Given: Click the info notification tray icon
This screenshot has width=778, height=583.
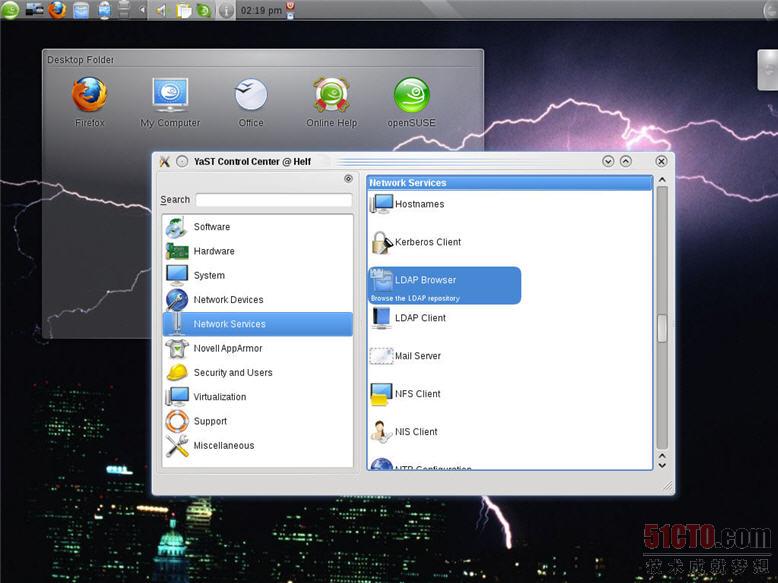Looking at the screenshot, I should 226,10.
